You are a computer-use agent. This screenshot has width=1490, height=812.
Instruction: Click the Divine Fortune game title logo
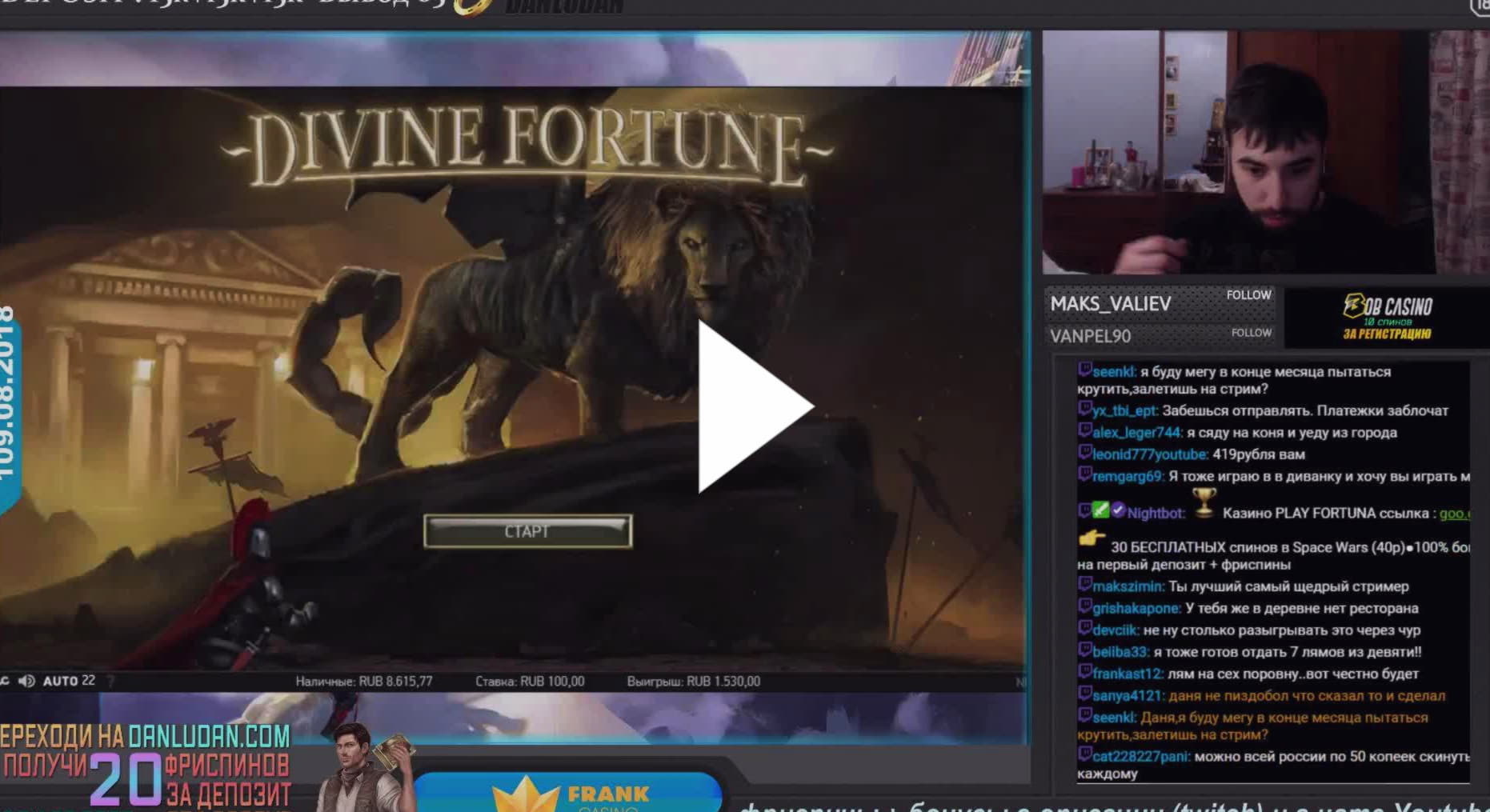(527, 148)
